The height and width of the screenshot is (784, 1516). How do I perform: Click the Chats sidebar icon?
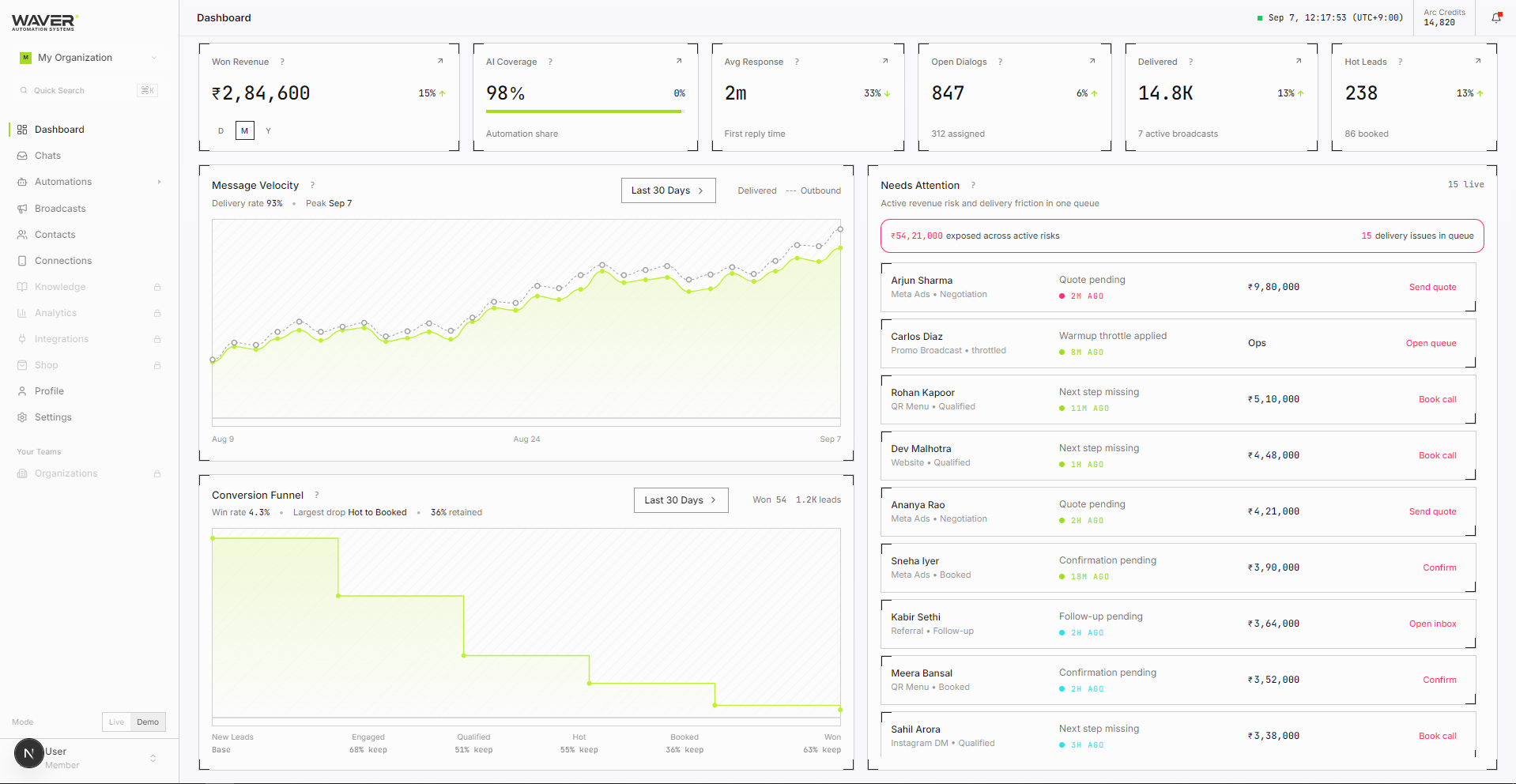point(22,156)
